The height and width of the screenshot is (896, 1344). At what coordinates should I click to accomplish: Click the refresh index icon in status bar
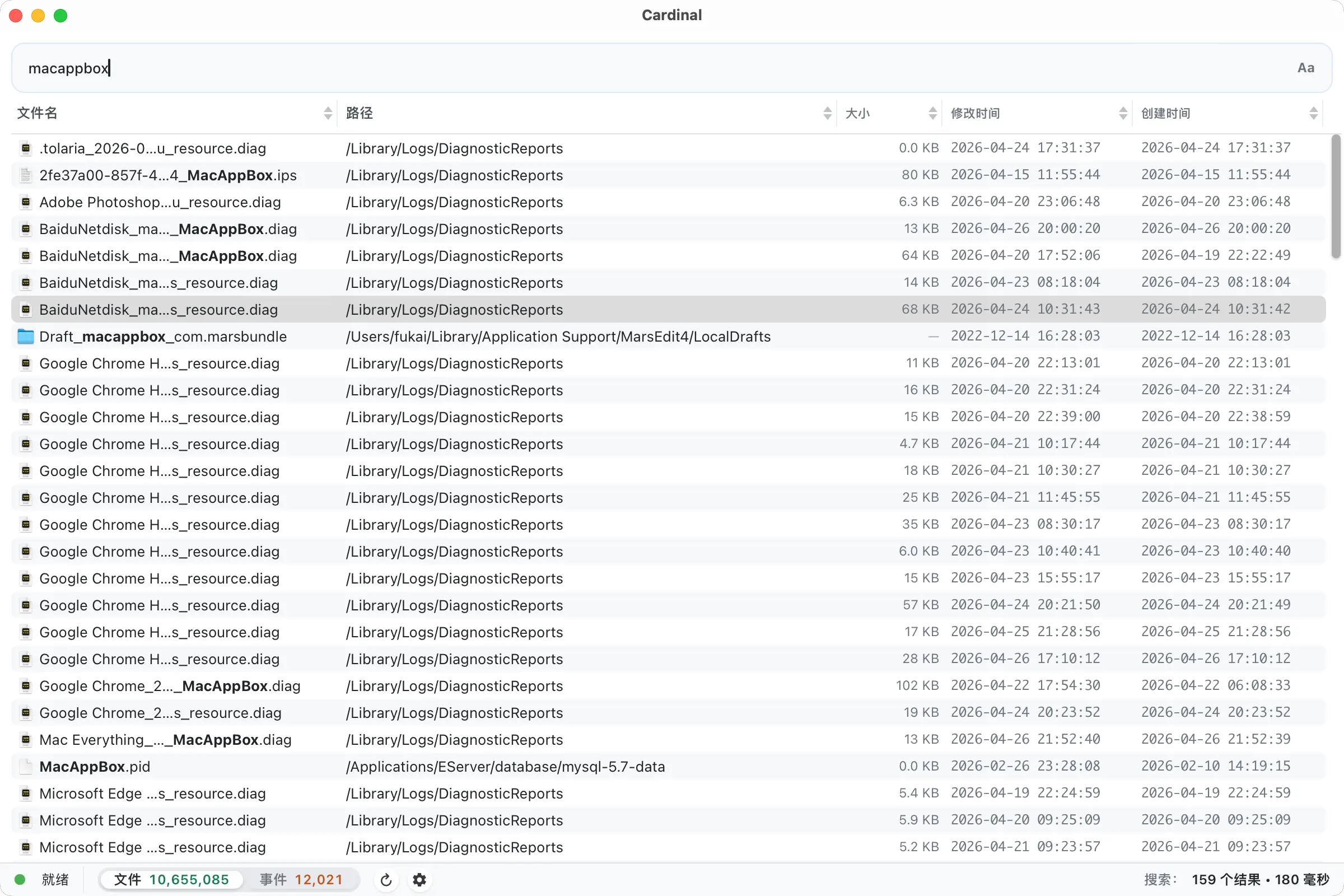386,880
